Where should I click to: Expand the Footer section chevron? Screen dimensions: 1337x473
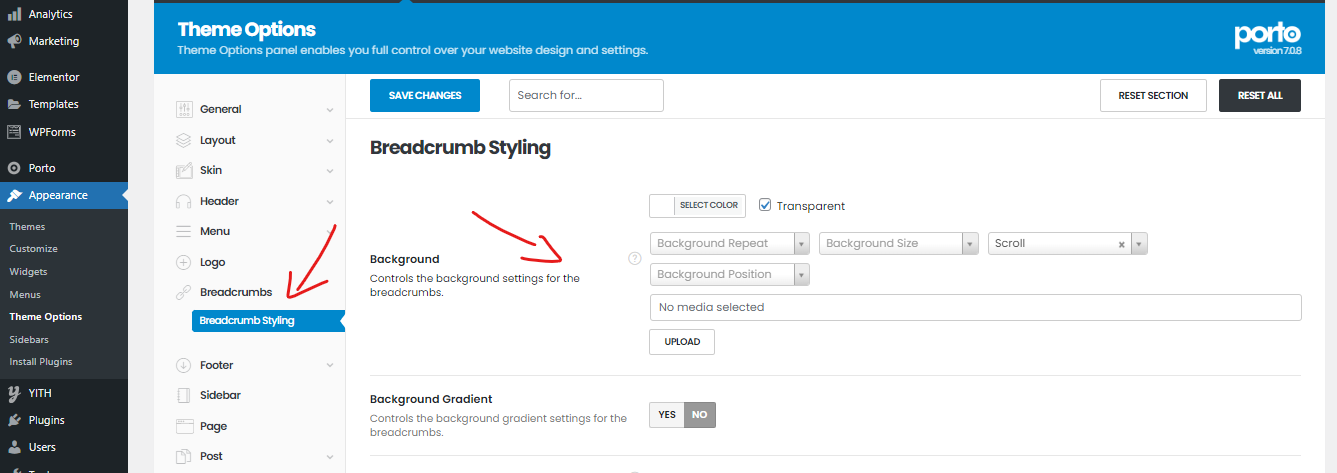tap(330, 366)
